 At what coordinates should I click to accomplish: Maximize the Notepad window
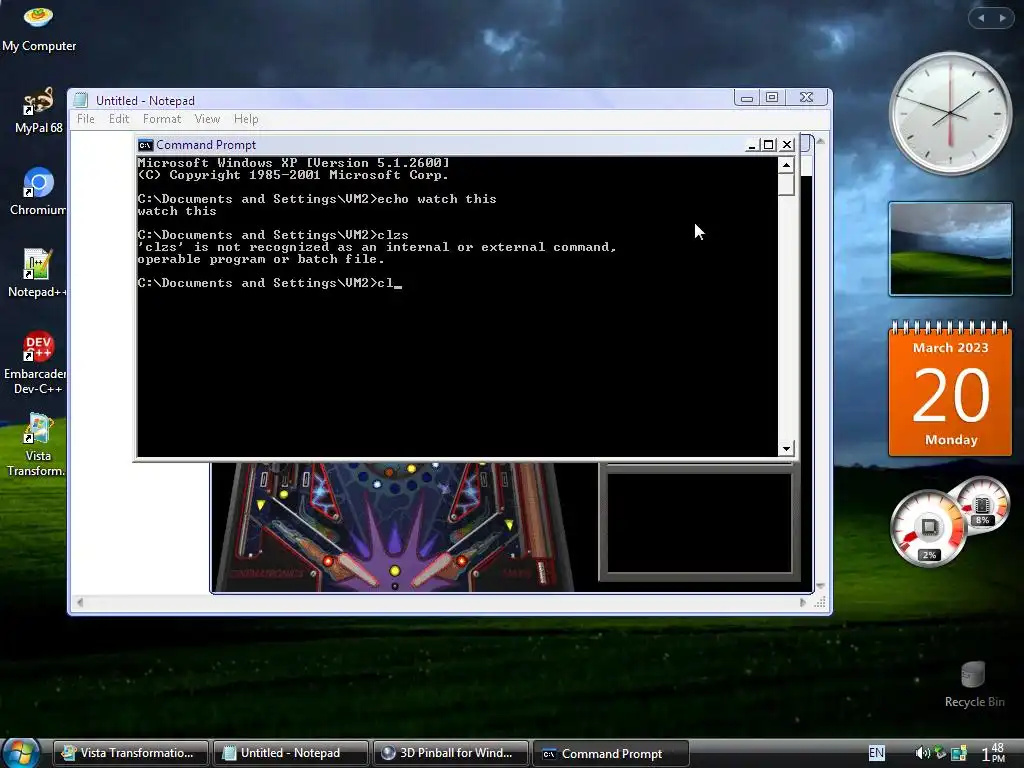772,97
